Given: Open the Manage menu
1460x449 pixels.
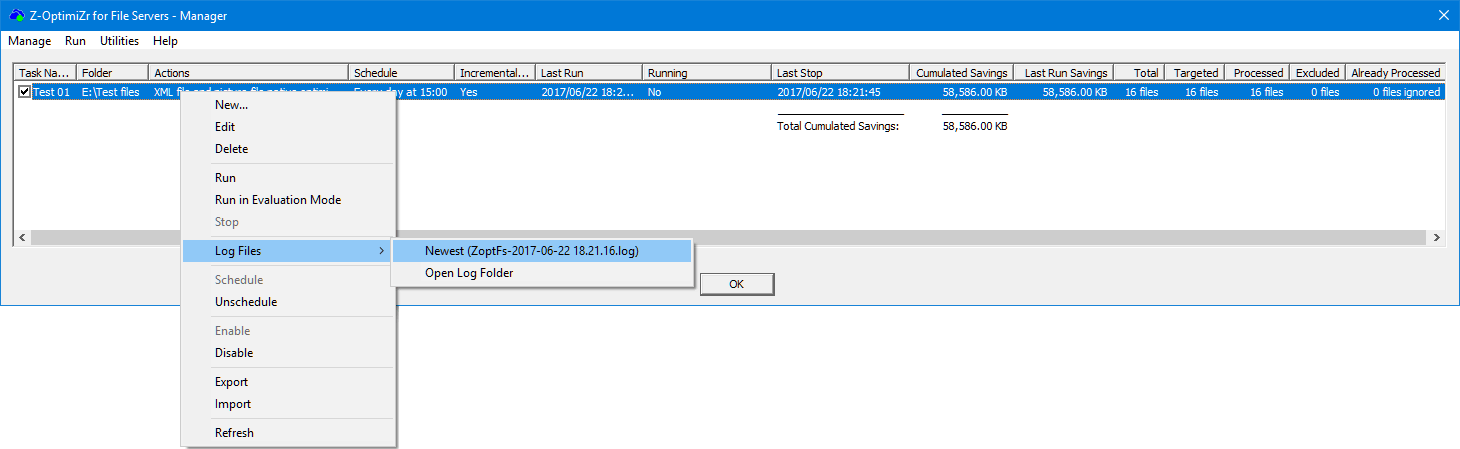Looking at the screenshot, I should click(x=29, y=41).
